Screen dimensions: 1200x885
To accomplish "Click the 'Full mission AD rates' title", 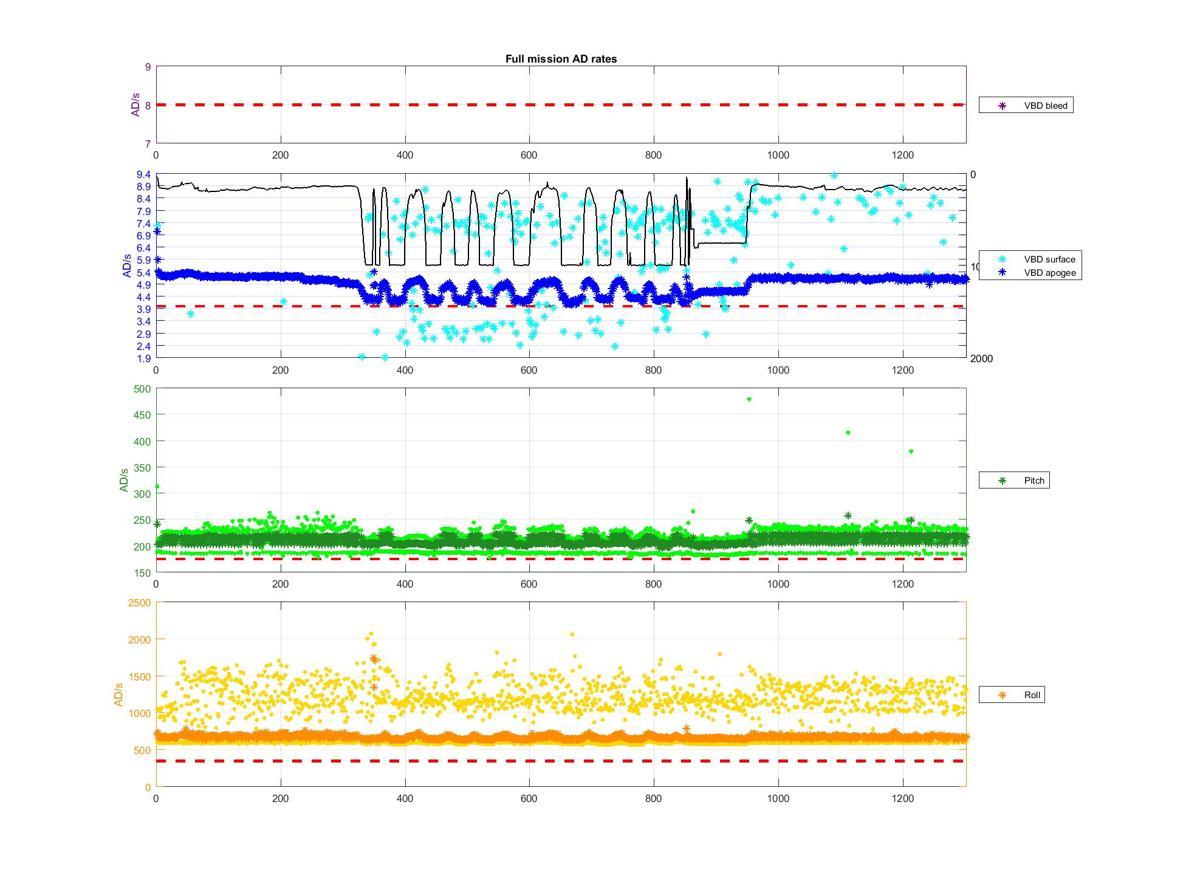I will coord(561,59).
